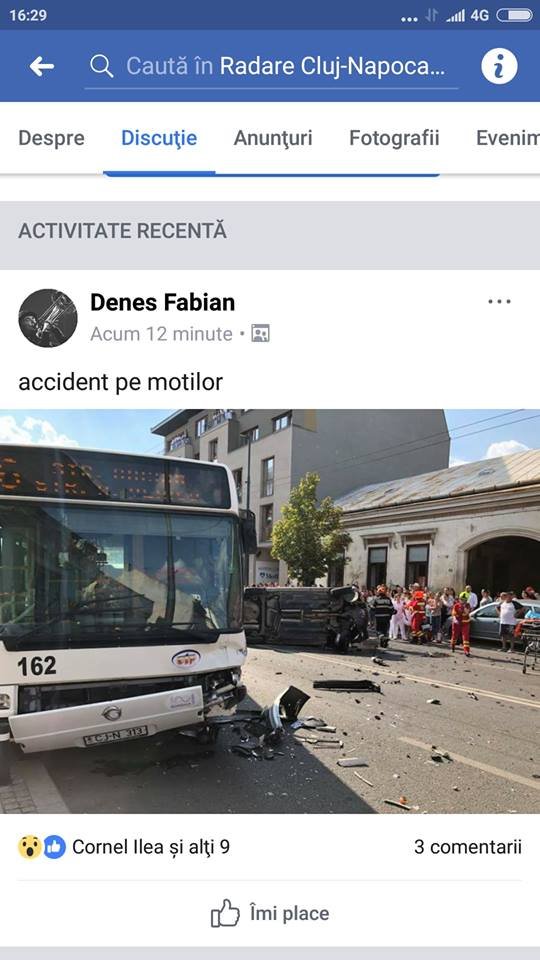Open Denes Fabian's profile picture

[x=48, y=318]
